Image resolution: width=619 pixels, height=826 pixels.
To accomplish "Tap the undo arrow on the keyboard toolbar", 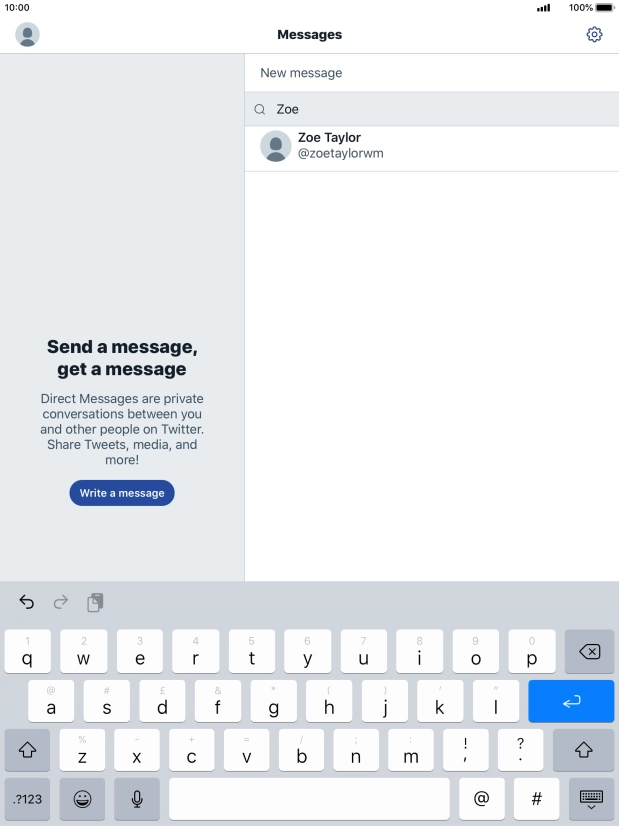I will click(x=26, y=602).
